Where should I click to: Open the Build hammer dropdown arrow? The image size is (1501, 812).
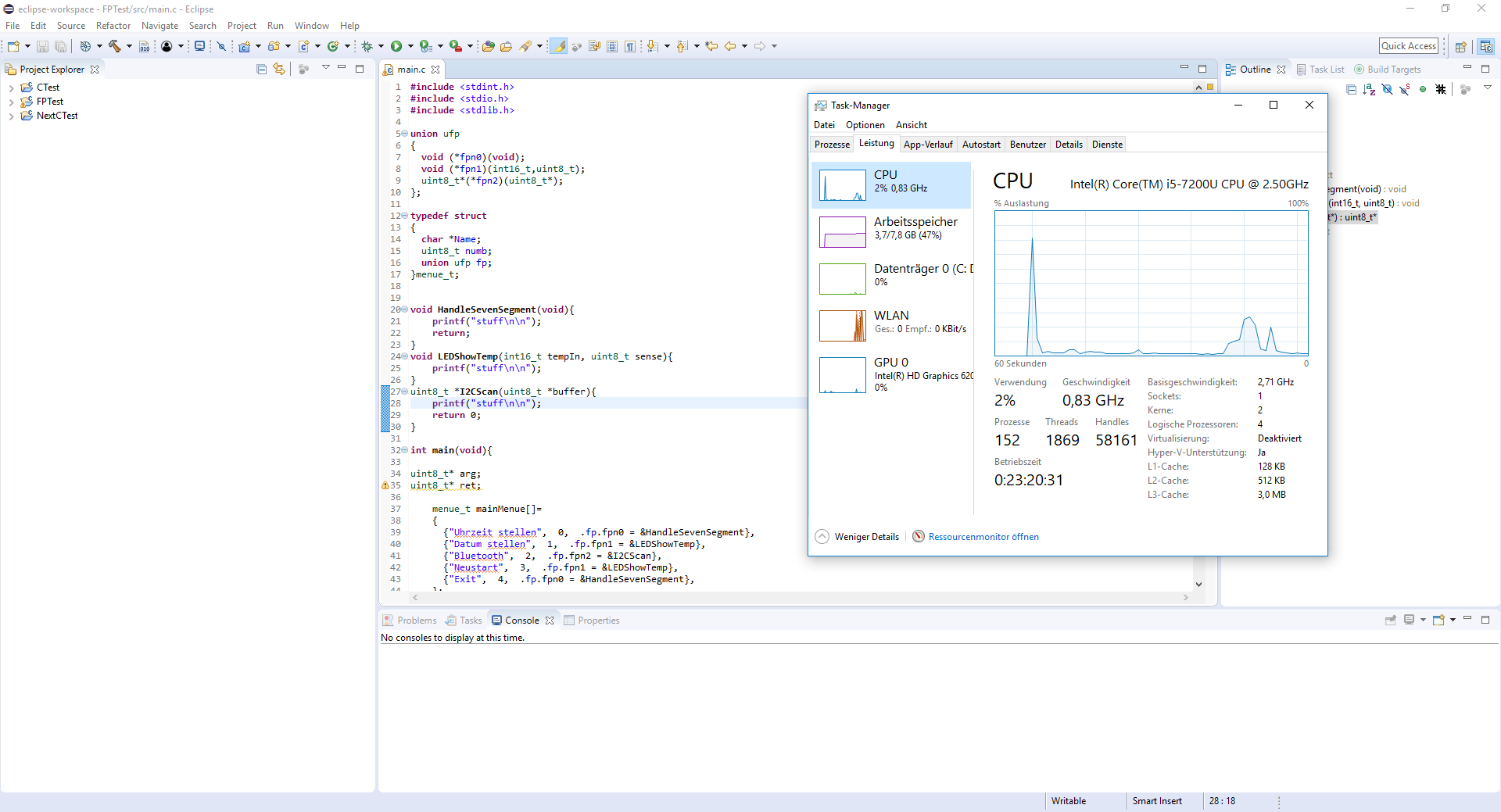129,47
